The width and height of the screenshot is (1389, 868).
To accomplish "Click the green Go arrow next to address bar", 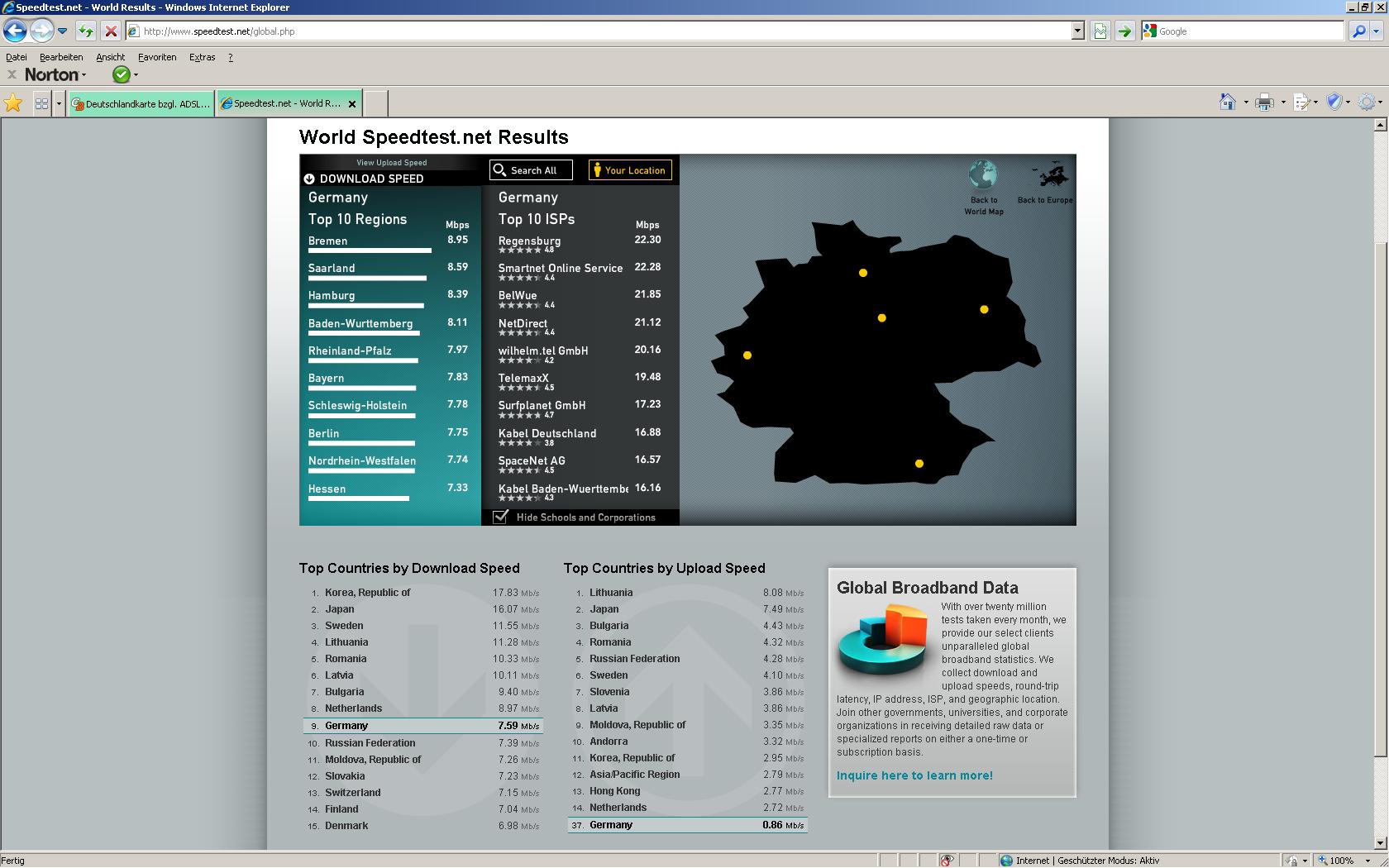I will [1124, 31].
